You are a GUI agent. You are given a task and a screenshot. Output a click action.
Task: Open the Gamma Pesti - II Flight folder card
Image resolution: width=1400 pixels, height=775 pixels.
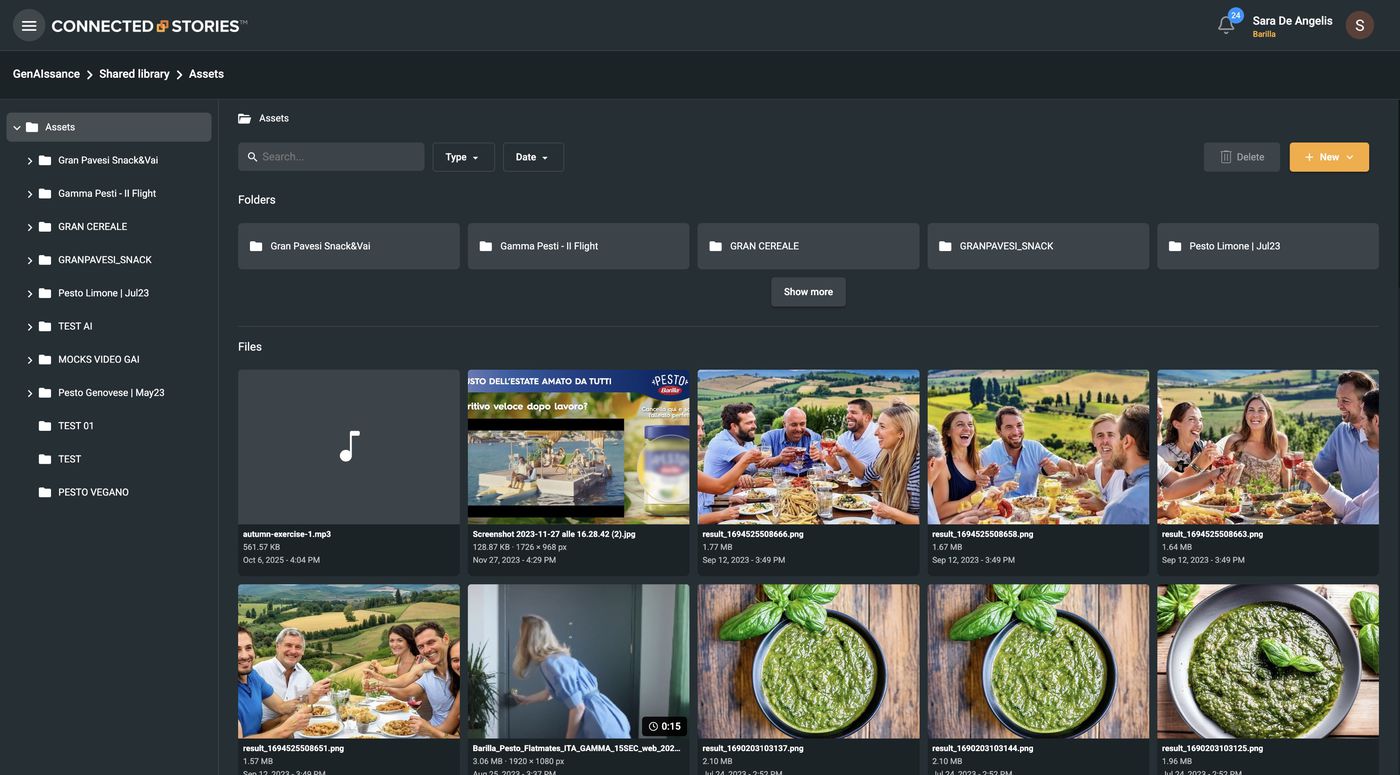[578, 246]
